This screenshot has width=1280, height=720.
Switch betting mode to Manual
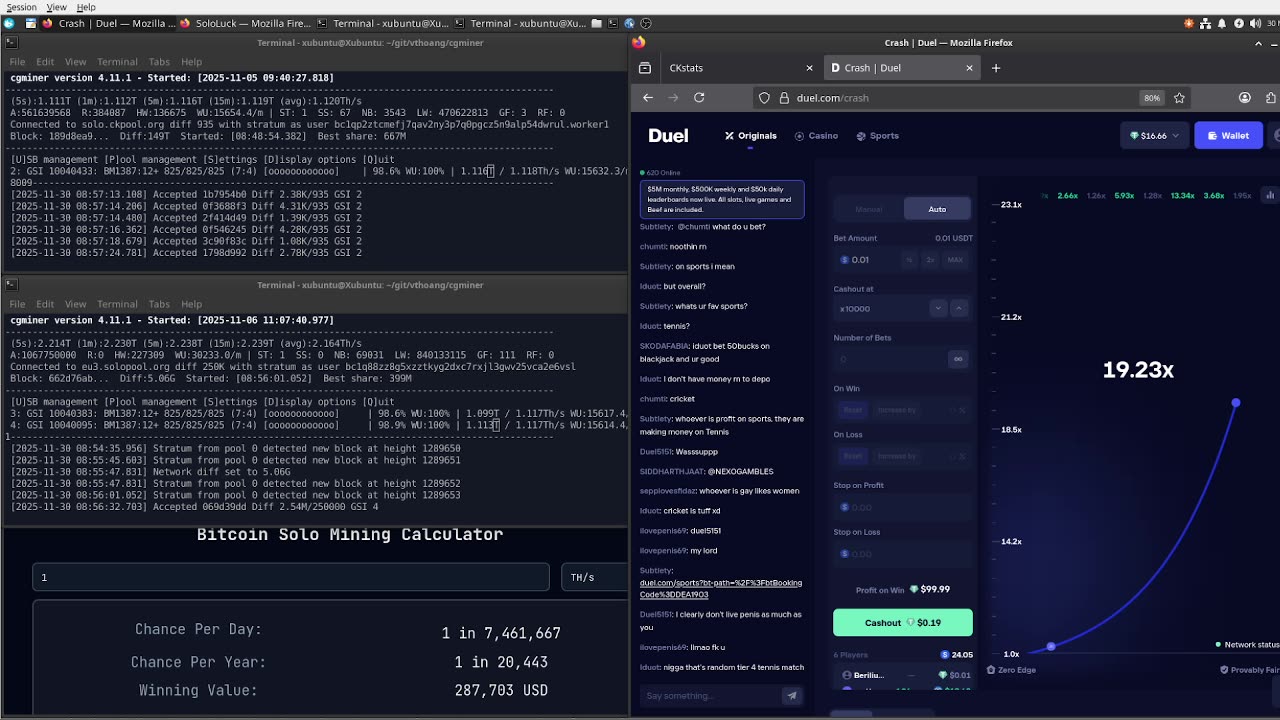869,209
